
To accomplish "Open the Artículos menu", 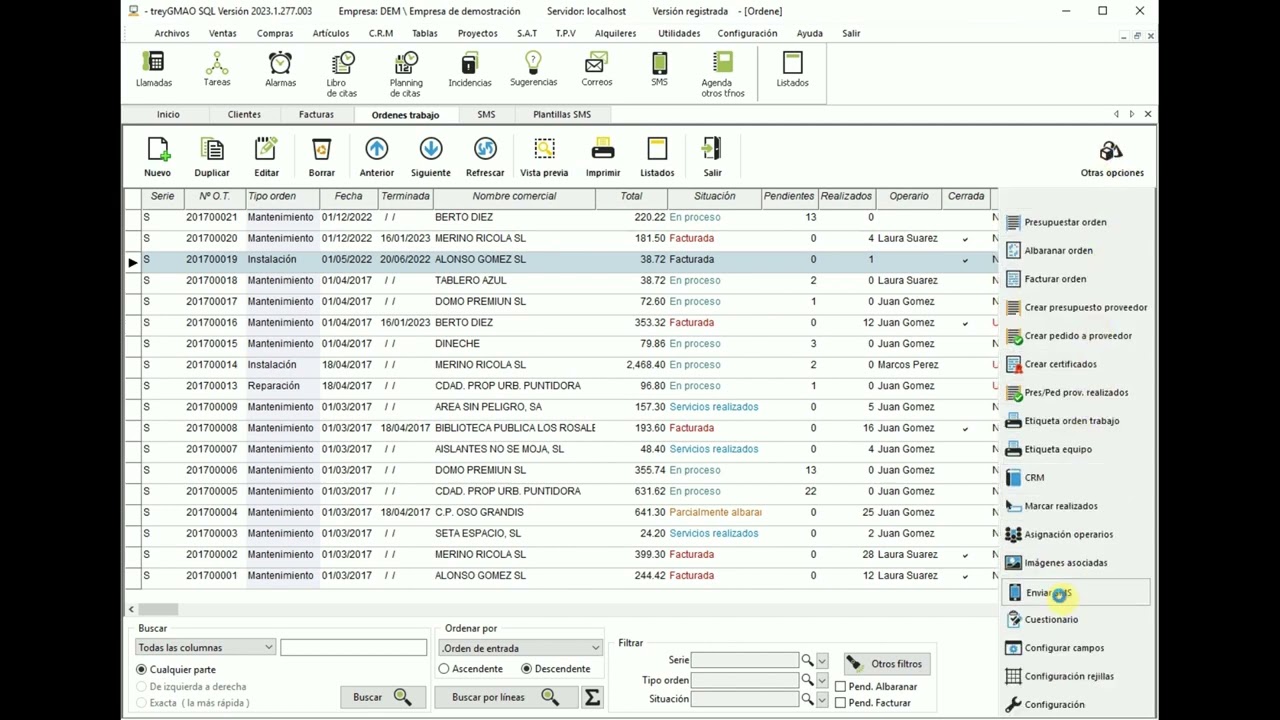I will [331, 33].
